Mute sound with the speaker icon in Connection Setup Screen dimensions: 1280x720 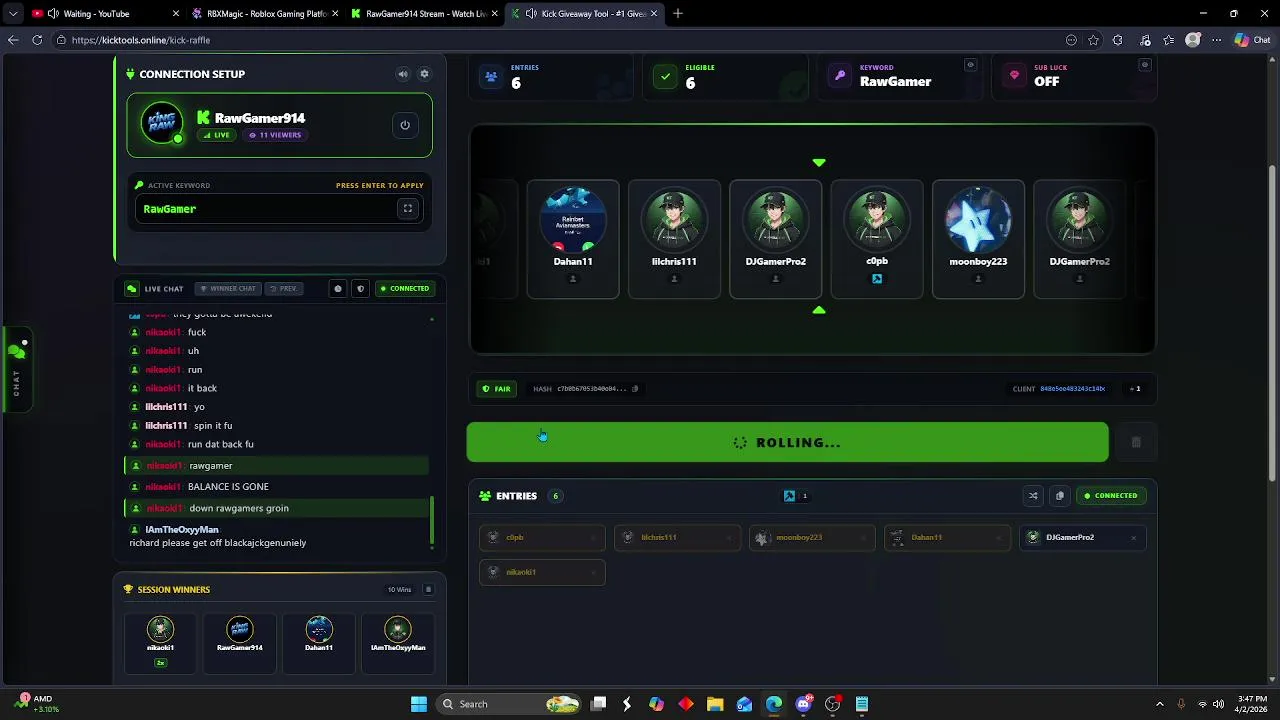tap(402, 74)
